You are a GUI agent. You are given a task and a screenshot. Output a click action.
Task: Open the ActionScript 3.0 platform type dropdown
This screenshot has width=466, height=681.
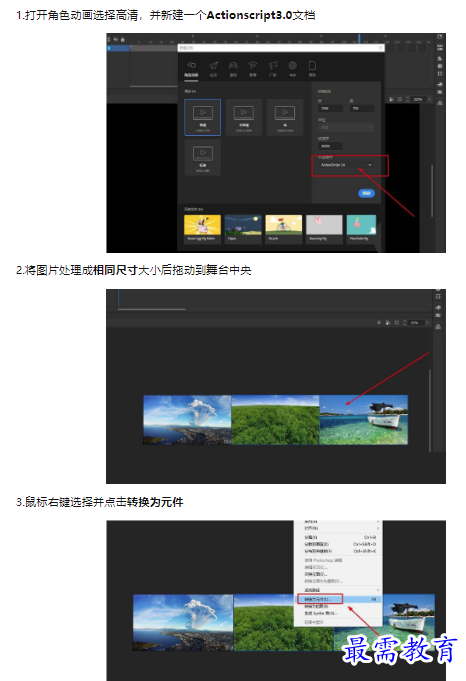pos(346,165)
